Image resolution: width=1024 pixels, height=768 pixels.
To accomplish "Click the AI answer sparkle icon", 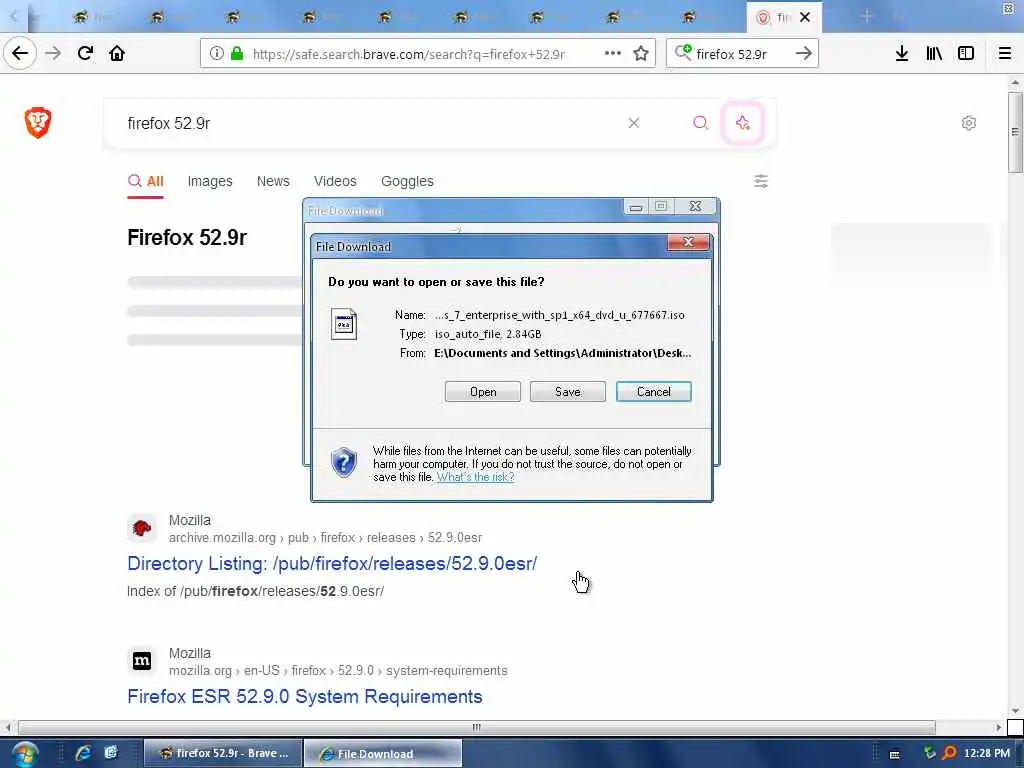I will coord(743,123).
